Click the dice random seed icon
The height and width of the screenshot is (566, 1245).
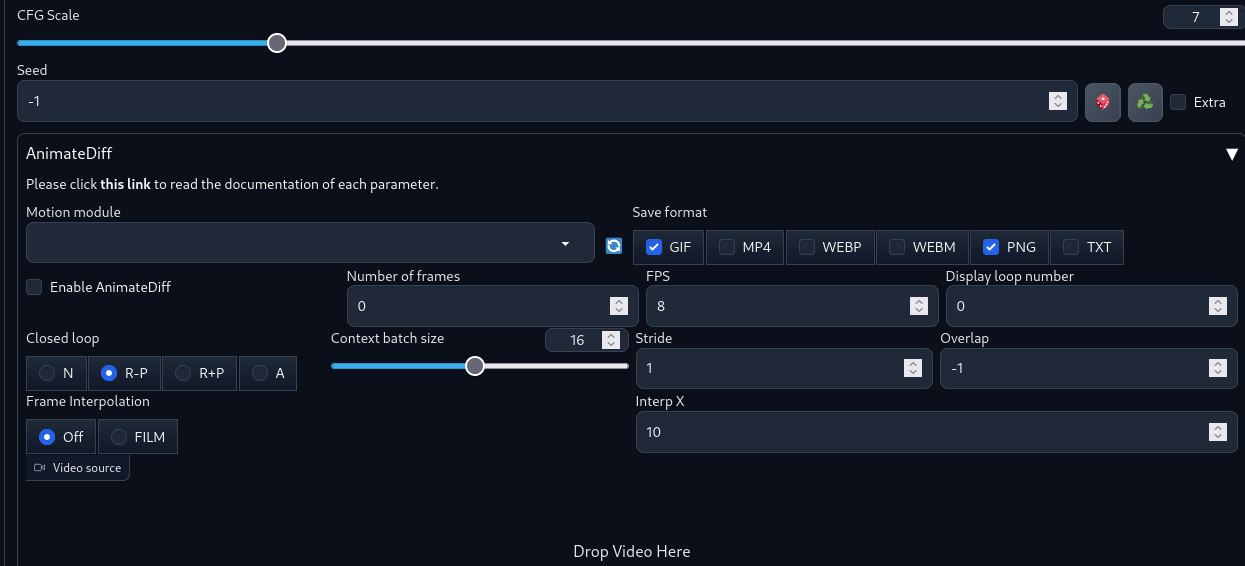click(x=1102, y=101)
